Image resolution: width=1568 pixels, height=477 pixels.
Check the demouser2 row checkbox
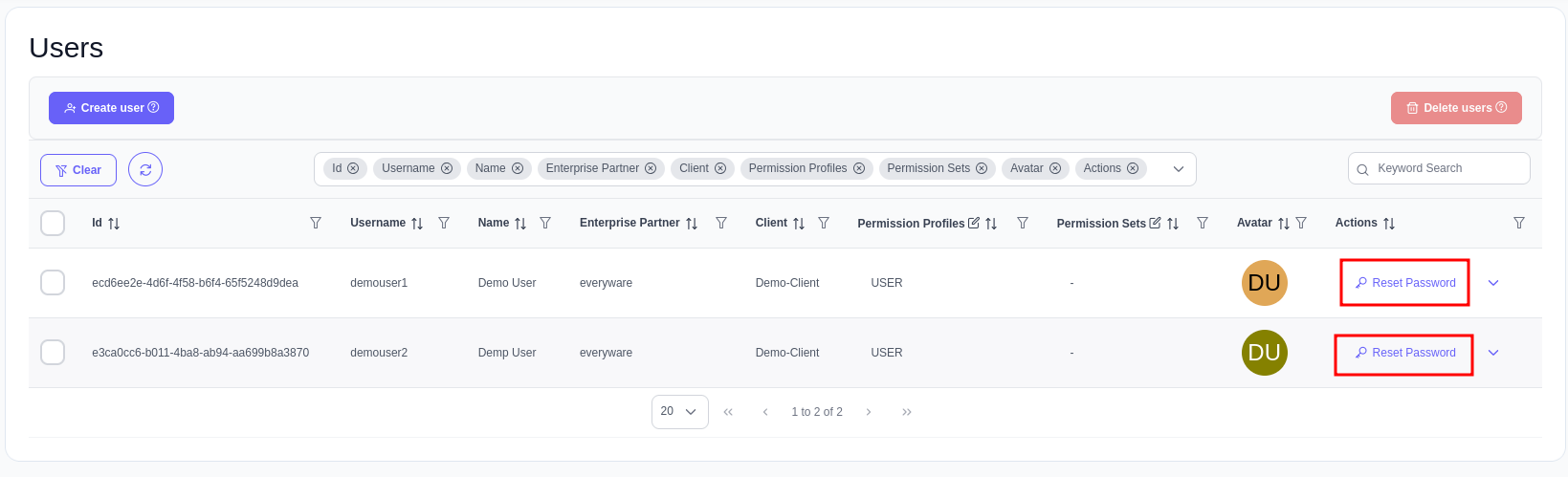coord(53,353)
